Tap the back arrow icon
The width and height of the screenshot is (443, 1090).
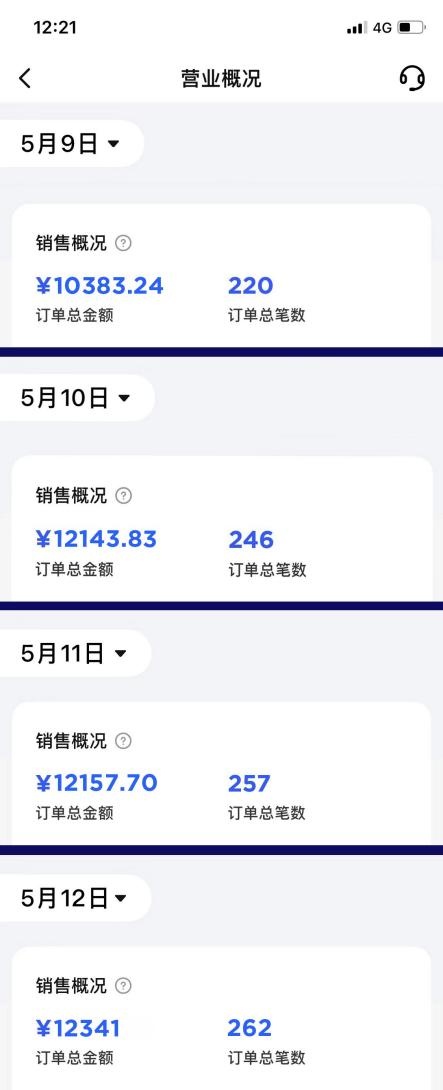coord(25,78)
